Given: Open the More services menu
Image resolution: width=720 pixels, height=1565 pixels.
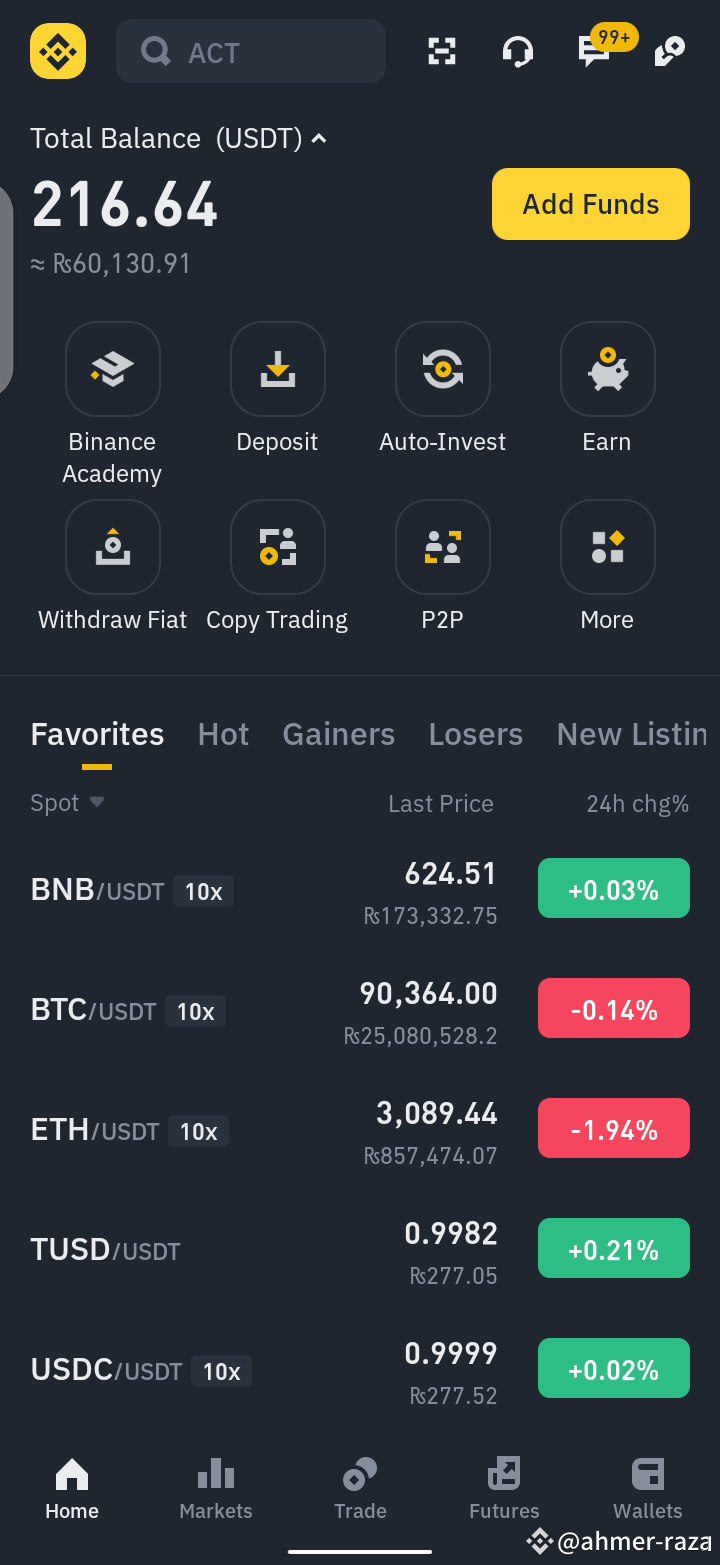Looking at the screenshot, I should point(608,547).
